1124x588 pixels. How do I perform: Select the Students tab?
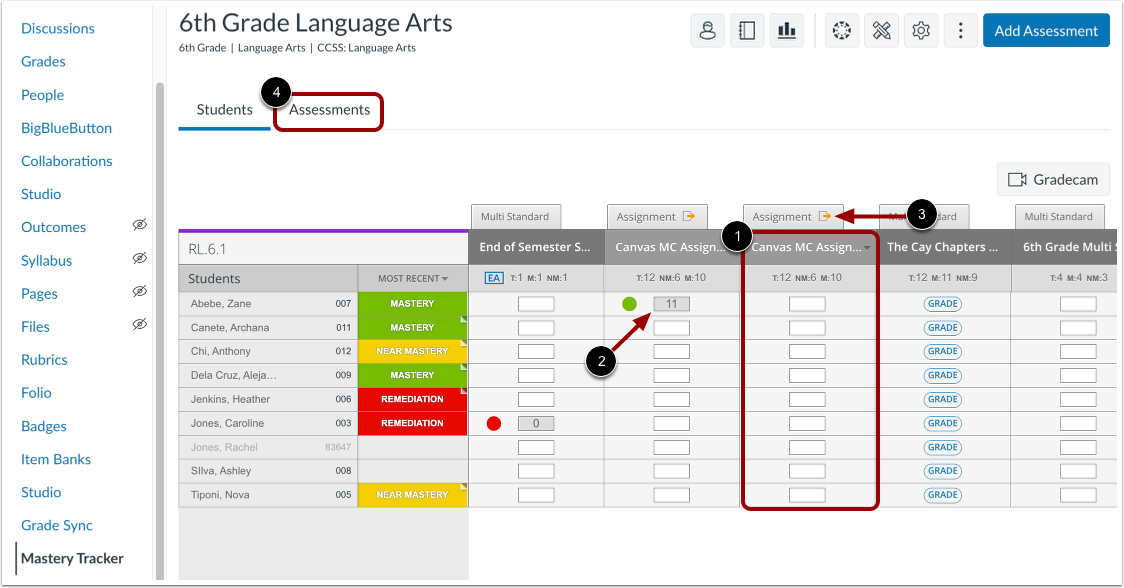pyautogui.click(x=224, y=109)
